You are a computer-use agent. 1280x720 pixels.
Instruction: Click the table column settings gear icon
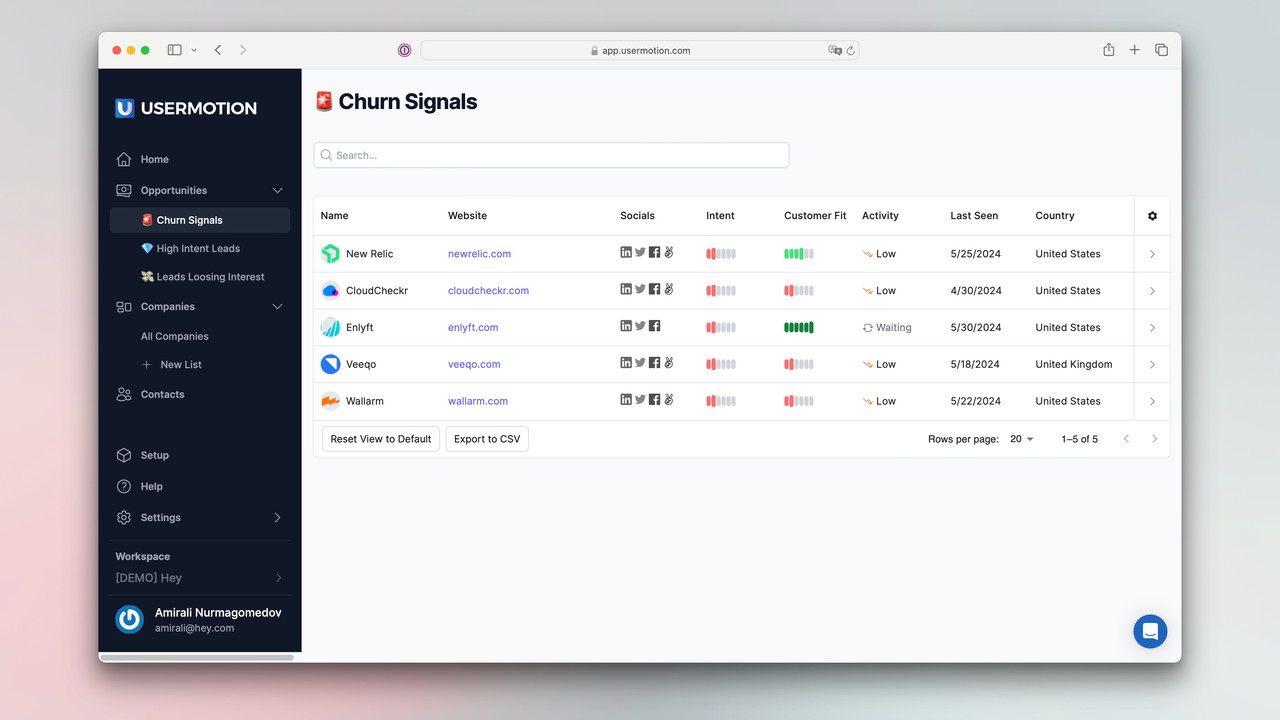click(1152, 216)
